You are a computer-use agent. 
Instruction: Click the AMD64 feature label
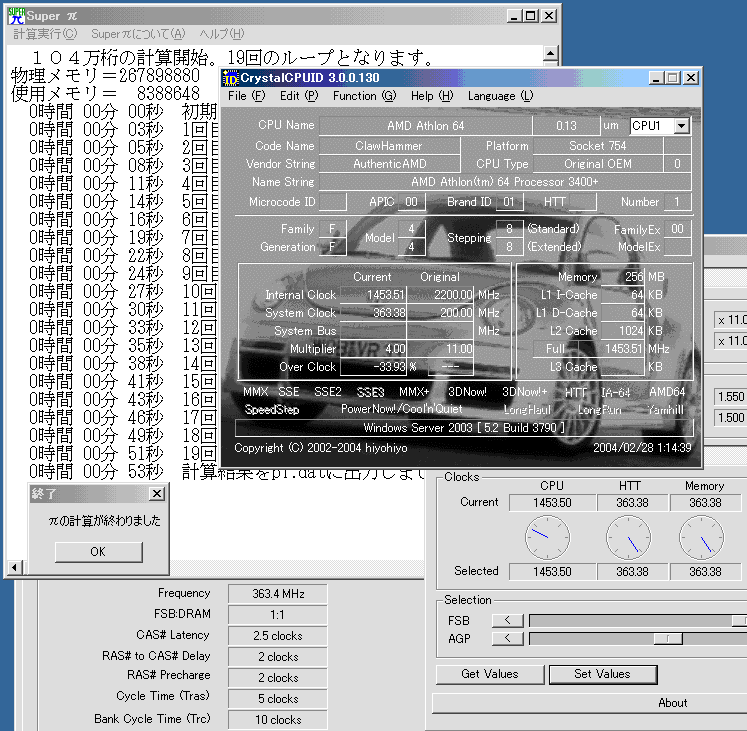[667, 392]
